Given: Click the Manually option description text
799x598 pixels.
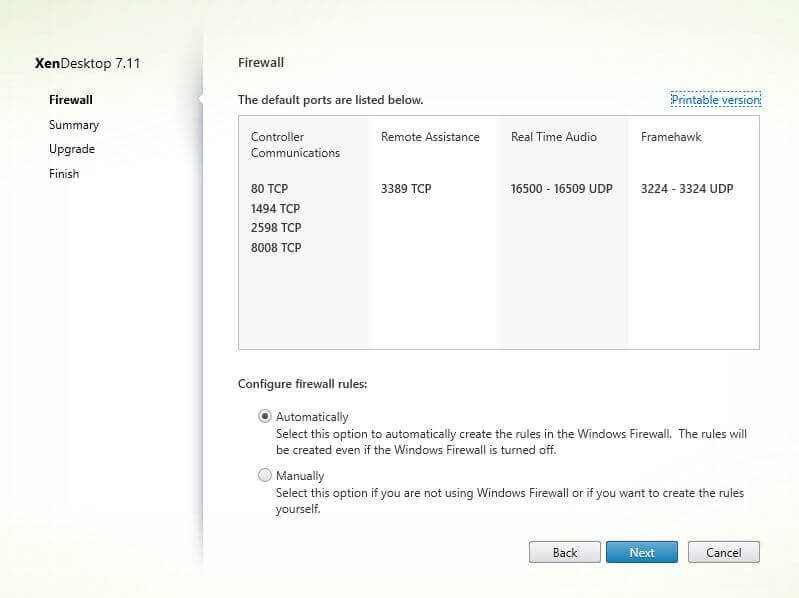Looking at the screenshot, I should coord(510,501).
